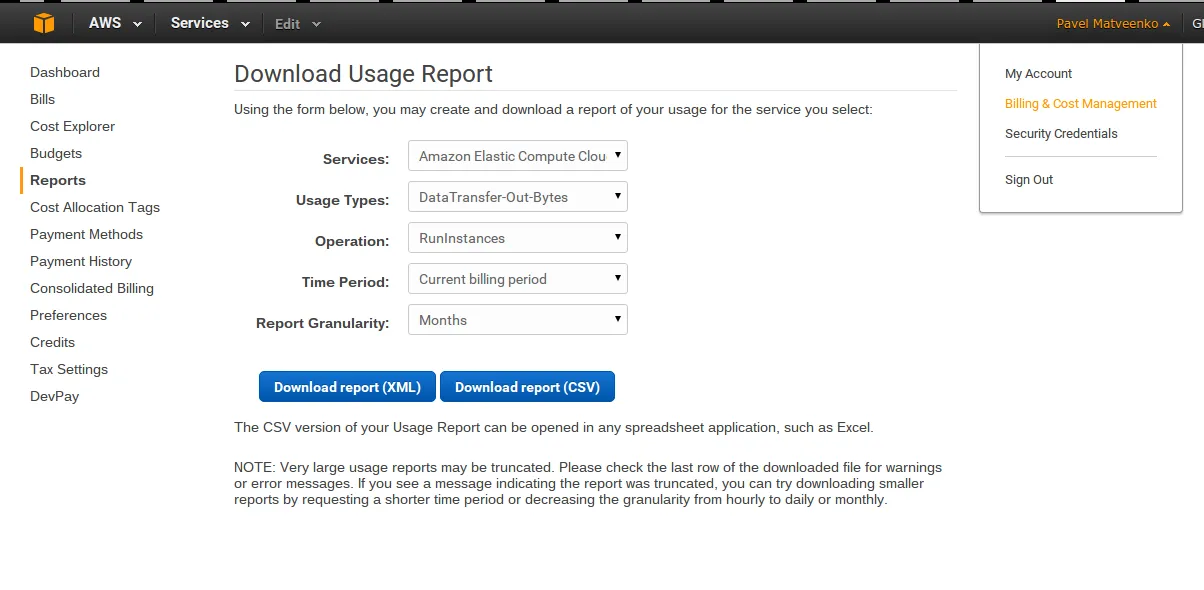Select Reports in sidebar
Screen dimensions: 1204x590
[58, 180]
